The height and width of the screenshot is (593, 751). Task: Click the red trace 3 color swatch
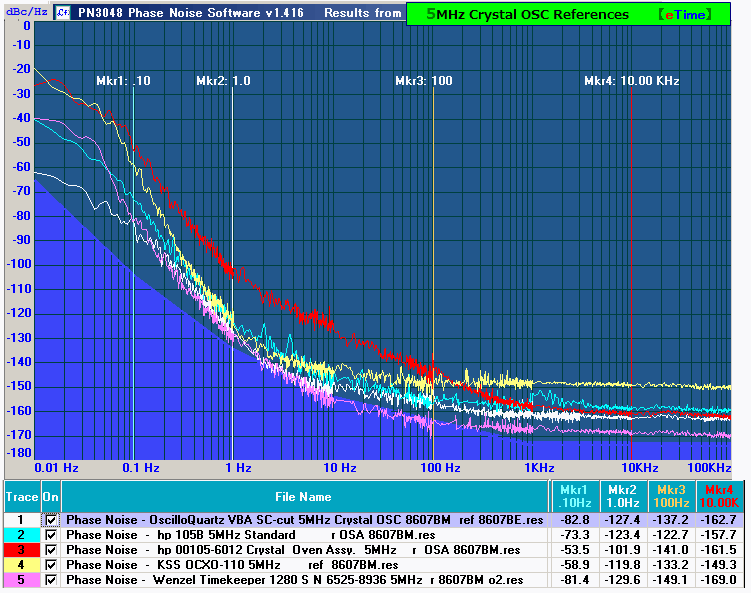21,550
